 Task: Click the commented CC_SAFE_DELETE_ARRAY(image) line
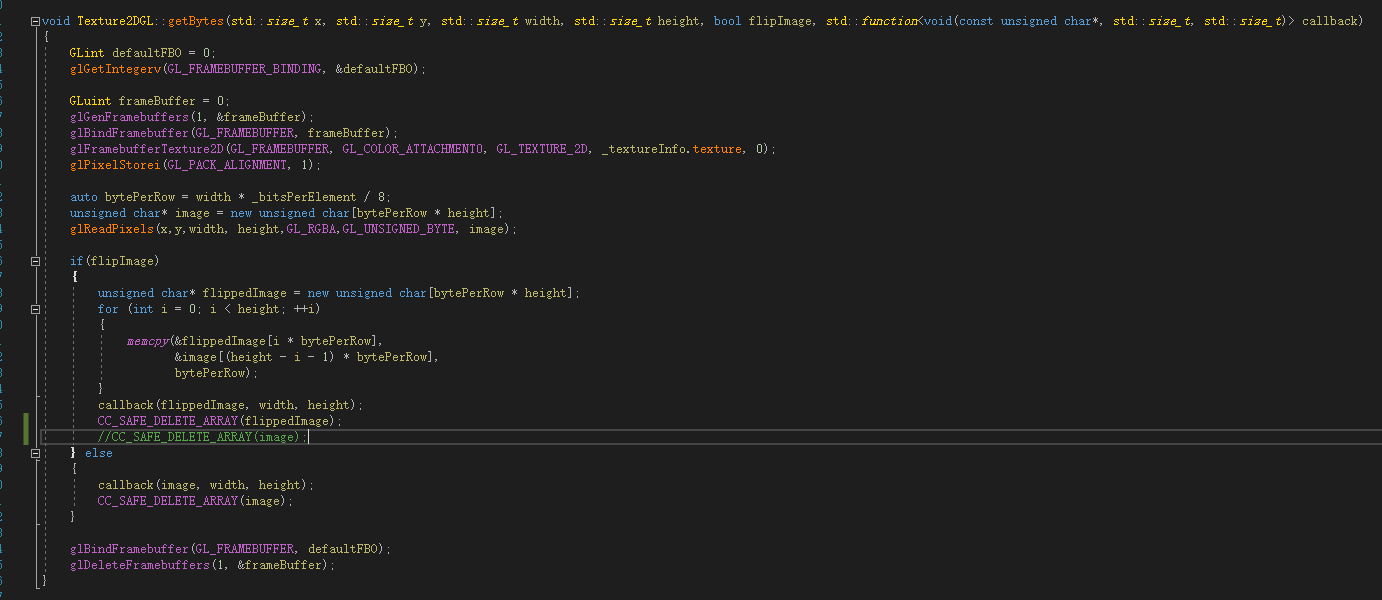200,437
